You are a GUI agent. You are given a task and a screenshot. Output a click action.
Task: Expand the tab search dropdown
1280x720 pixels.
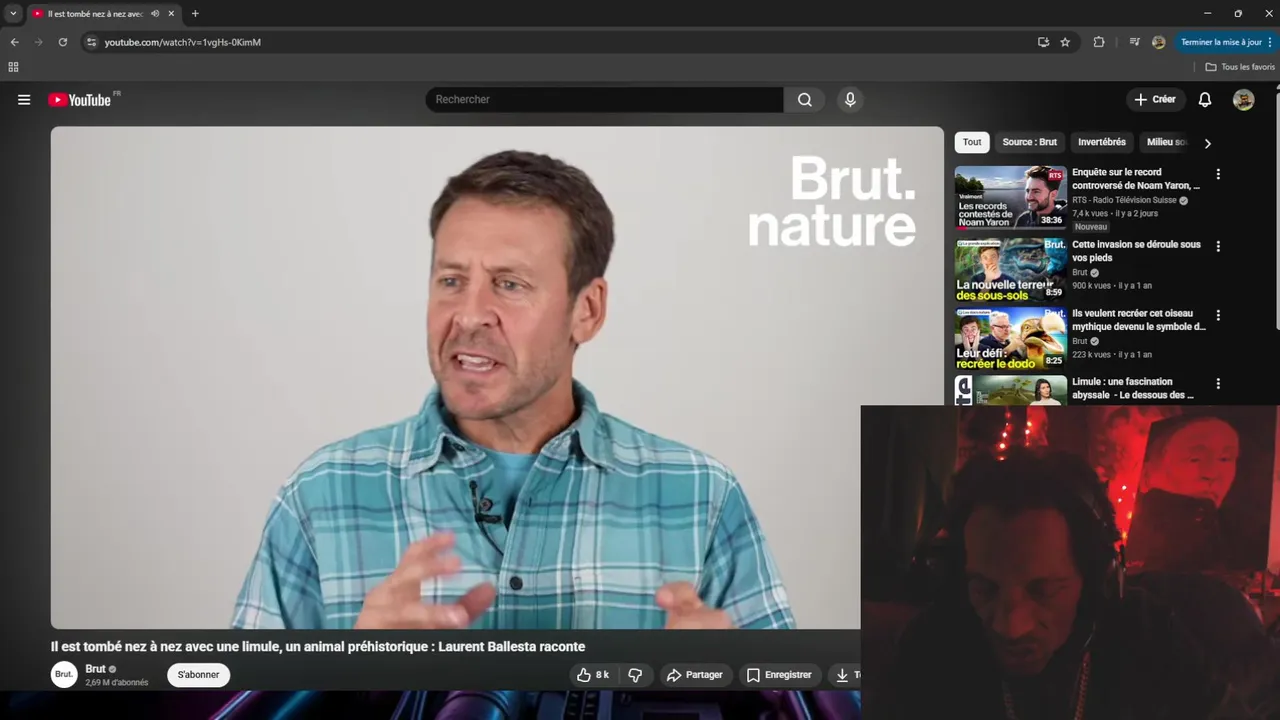point(13,14)
